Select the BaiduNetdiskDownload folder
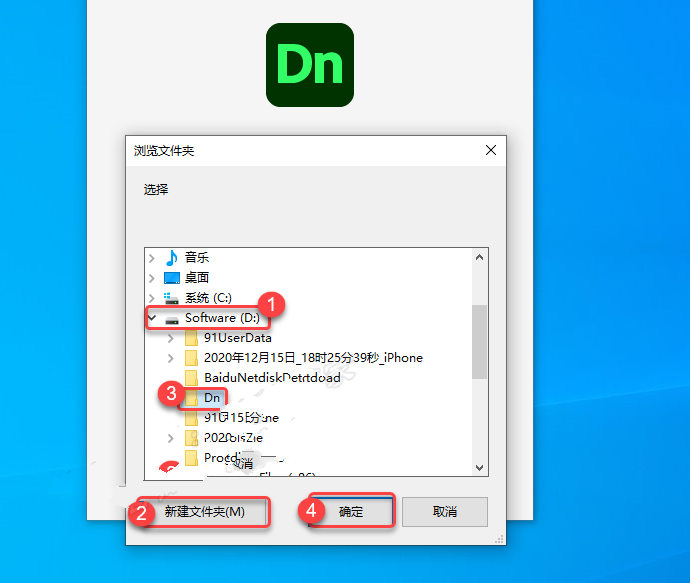 [272, 378]
